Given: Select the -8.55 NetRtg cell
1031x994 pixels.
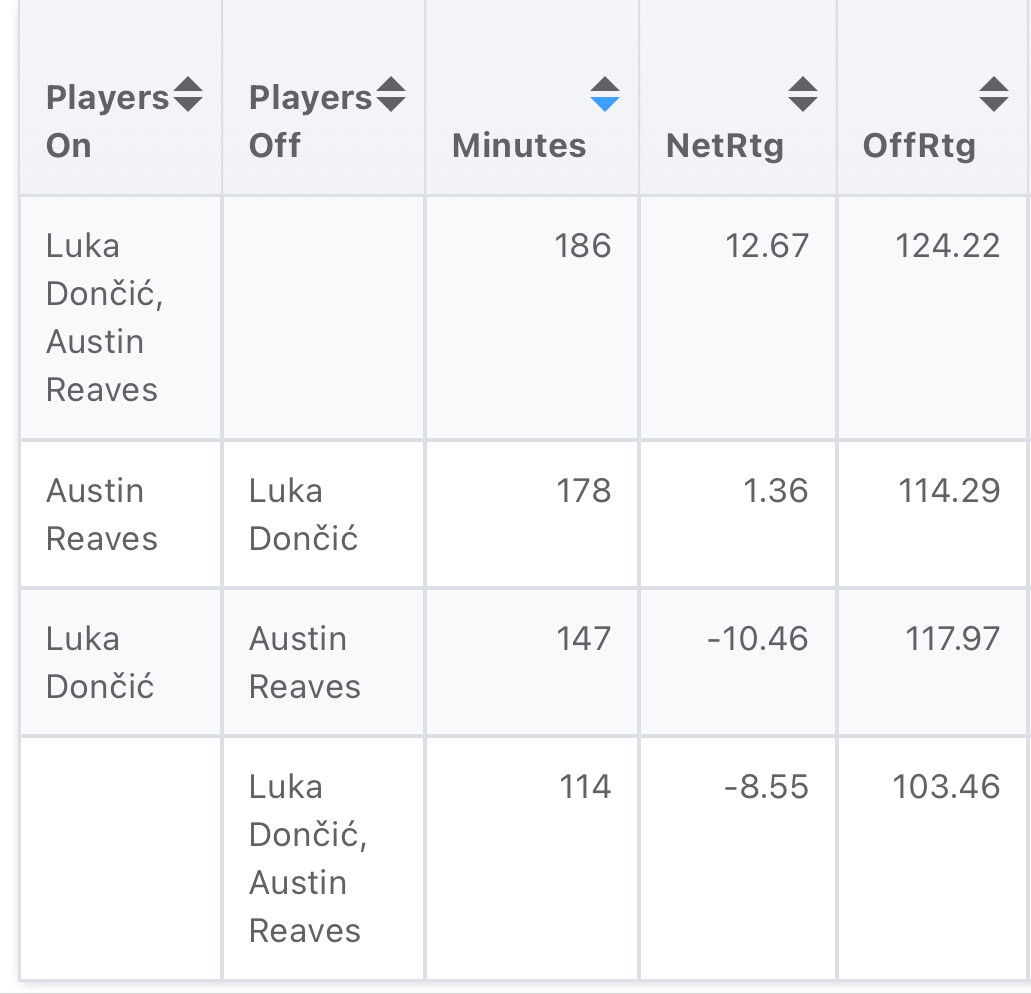Looking at the screenshot, I should [x=766, y=787].
